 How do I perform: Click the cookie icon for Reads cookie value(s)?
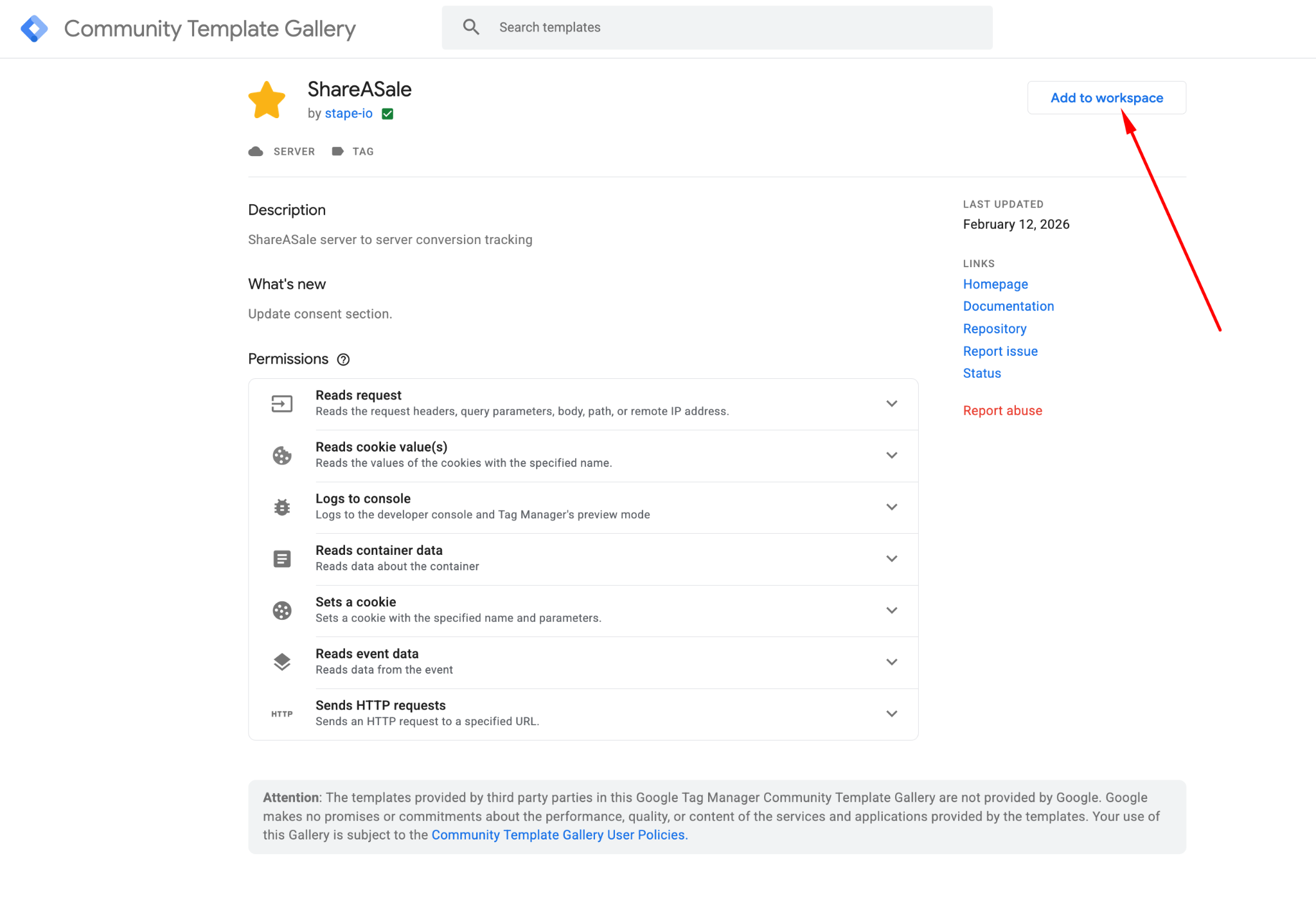tap(282, 455)
